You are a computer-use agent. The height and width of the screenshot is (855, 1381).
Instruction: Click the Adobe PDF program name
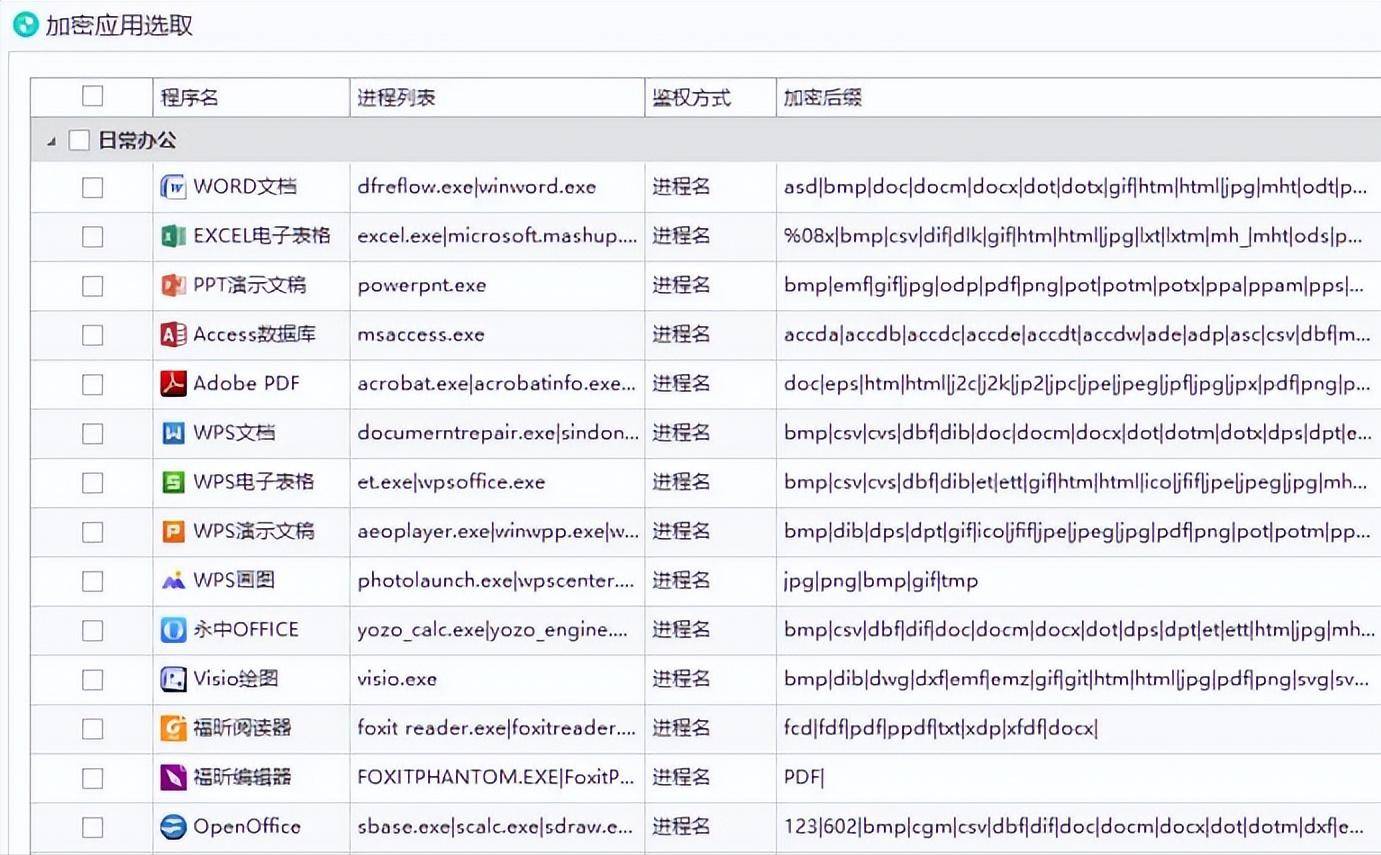pos(247,383)
